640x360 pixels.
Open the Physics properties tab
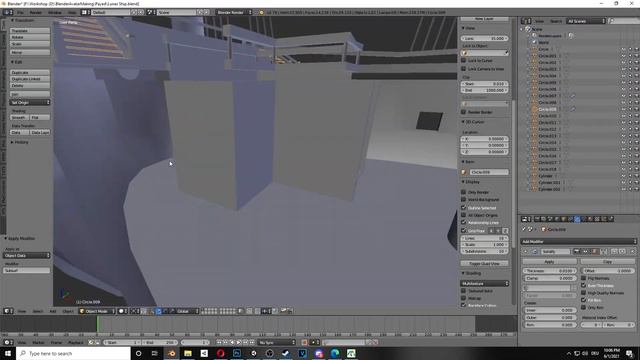point(611,219)
